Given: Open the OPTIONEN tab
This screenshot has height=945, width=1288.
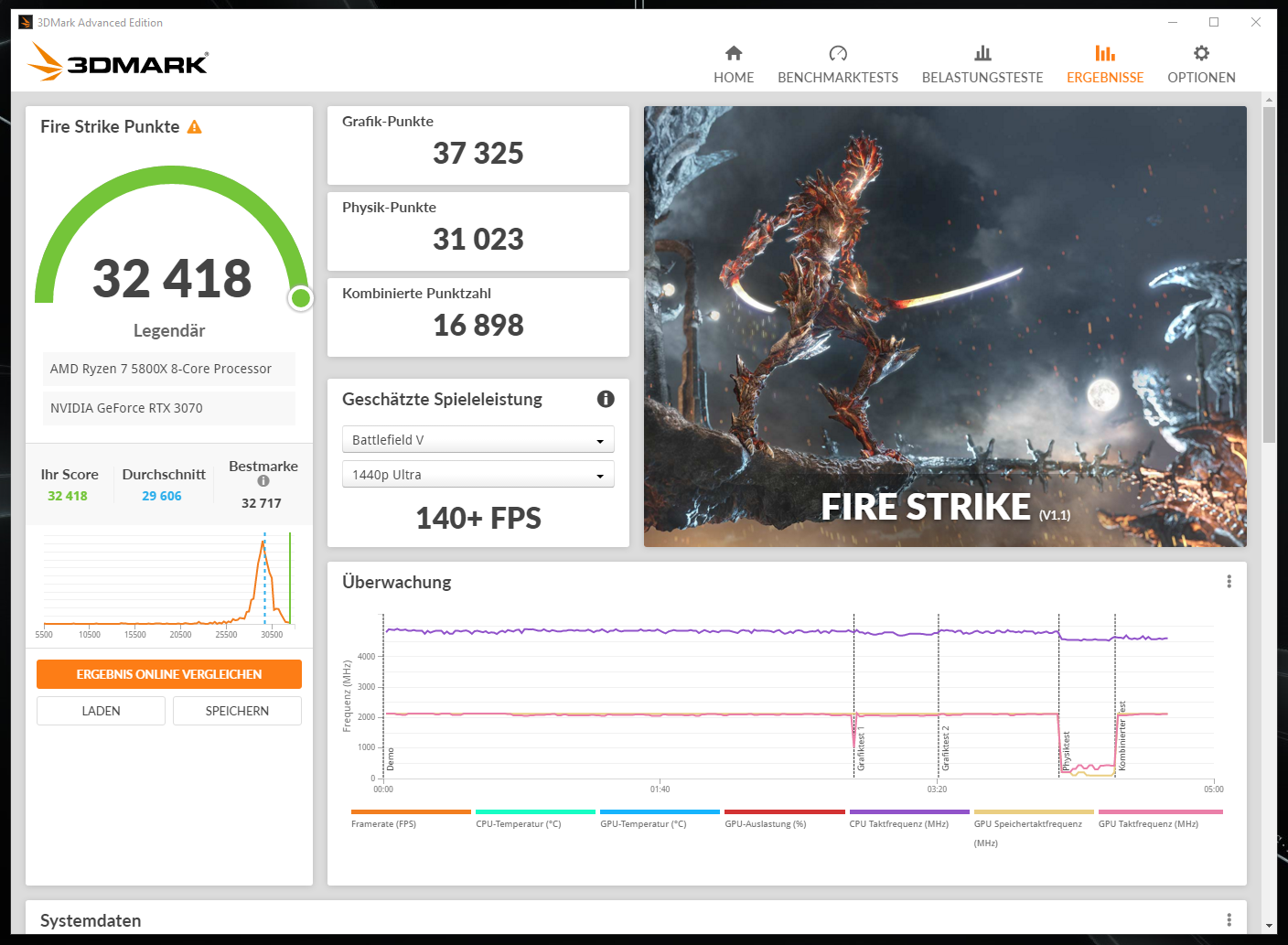Looking at the screenshot, I should click(x=1201, y=65).
